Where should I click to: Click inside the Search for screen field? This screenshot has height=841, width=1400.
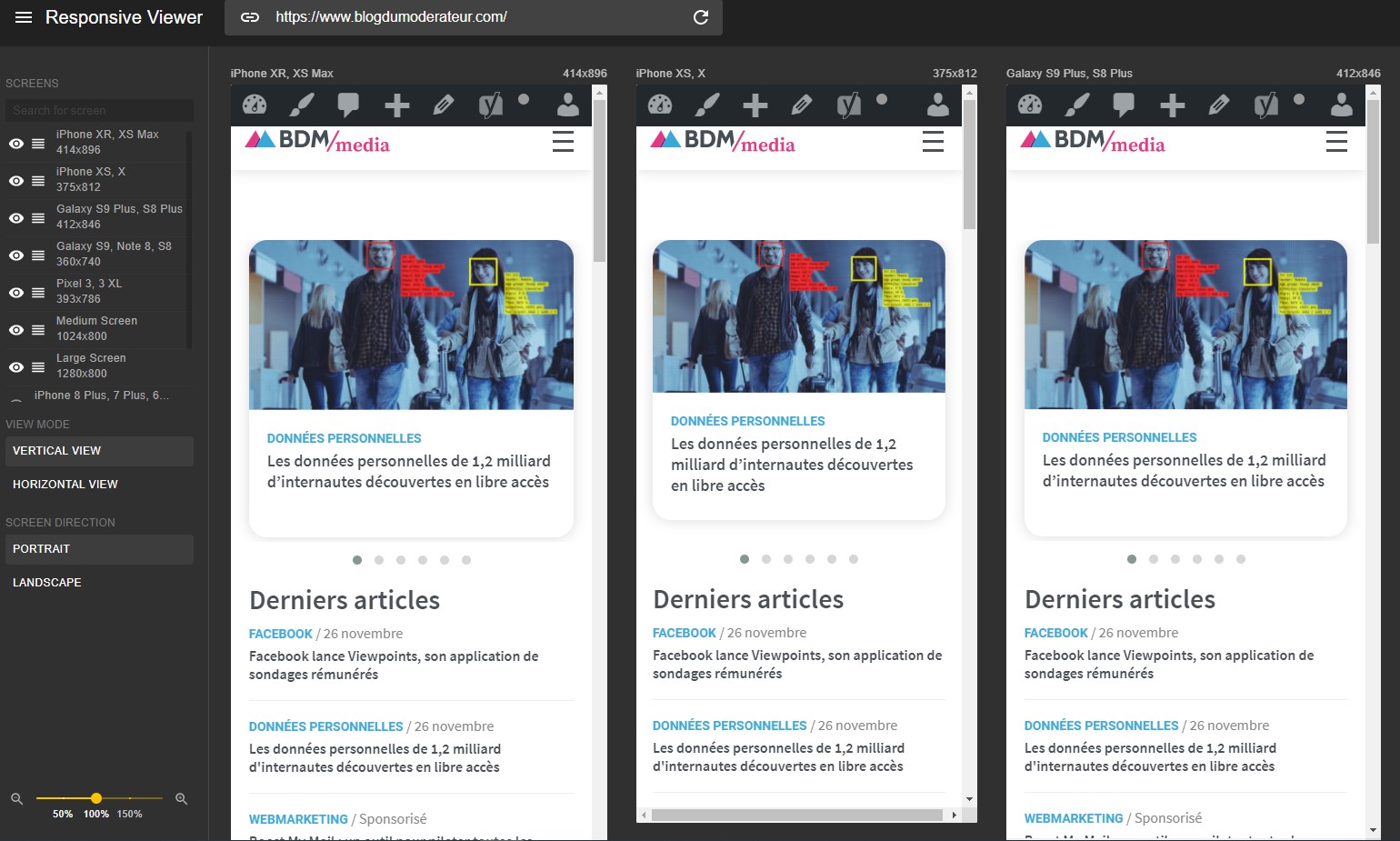coord(98,110)
